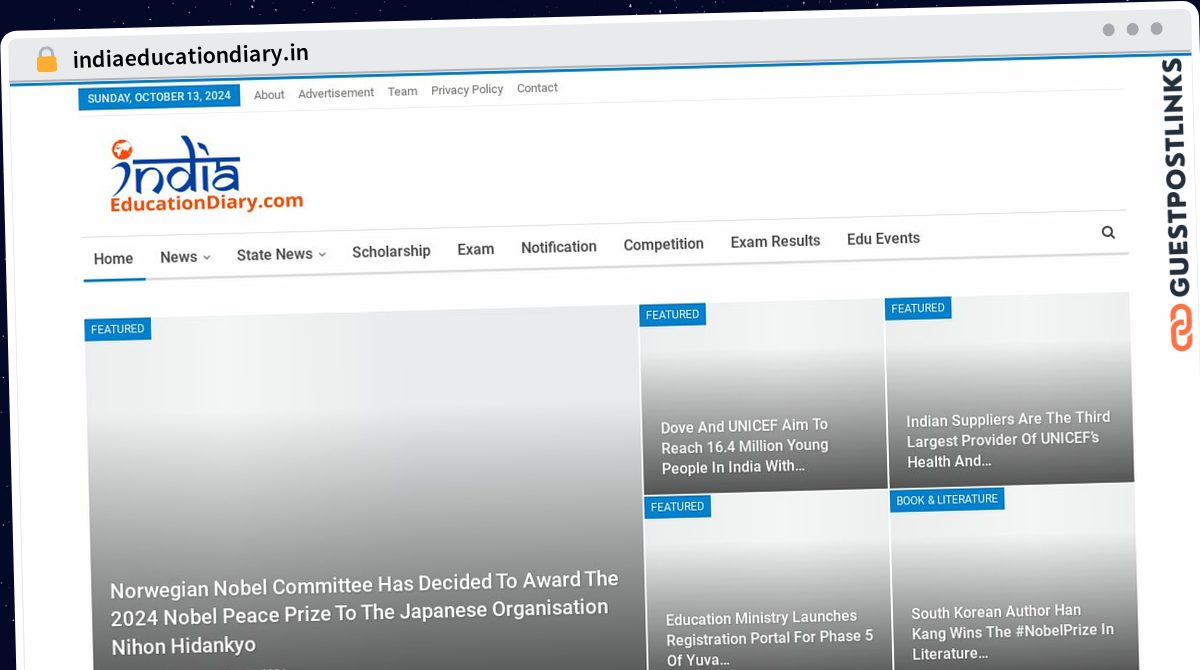1200x670 pixels.
Task: Open the Notification section
Action: point(559,247)
